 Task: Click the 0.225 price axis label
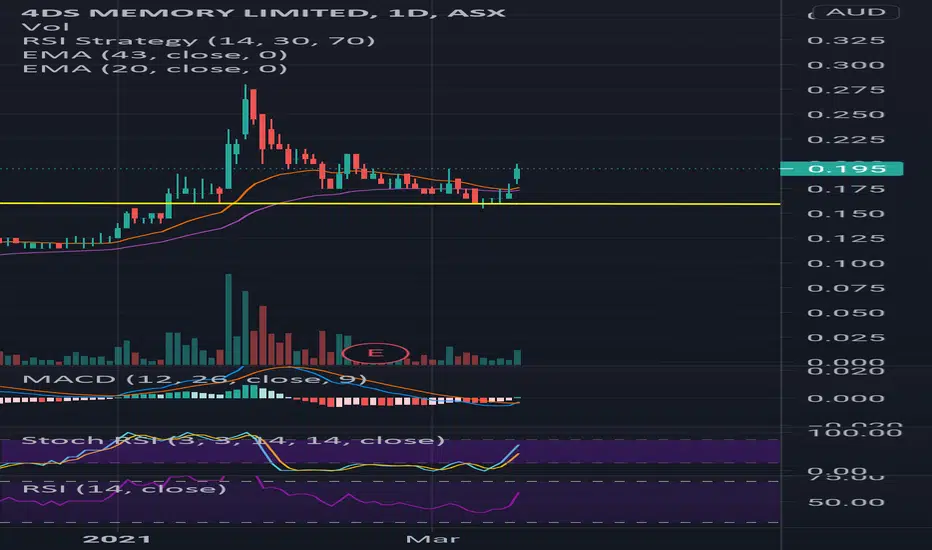[846, 140]
